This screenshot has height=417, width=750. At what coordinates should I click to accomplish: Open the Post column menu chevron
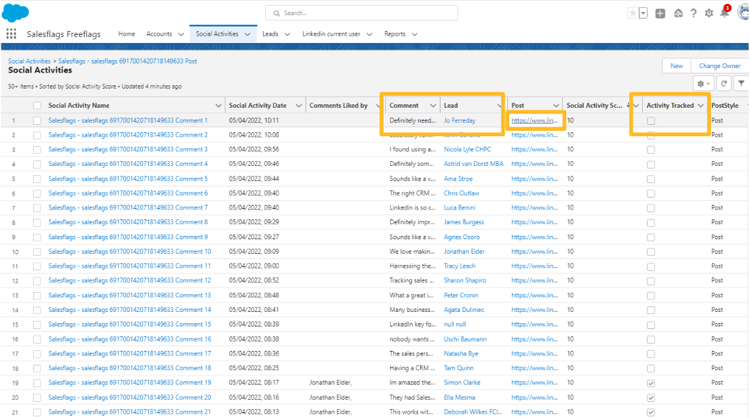(x=556, y=106)
